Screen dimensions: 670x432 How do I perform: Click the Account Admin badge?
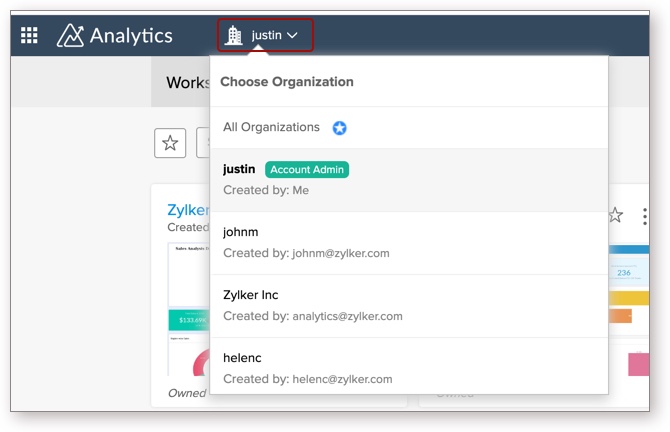click(307, 170)
